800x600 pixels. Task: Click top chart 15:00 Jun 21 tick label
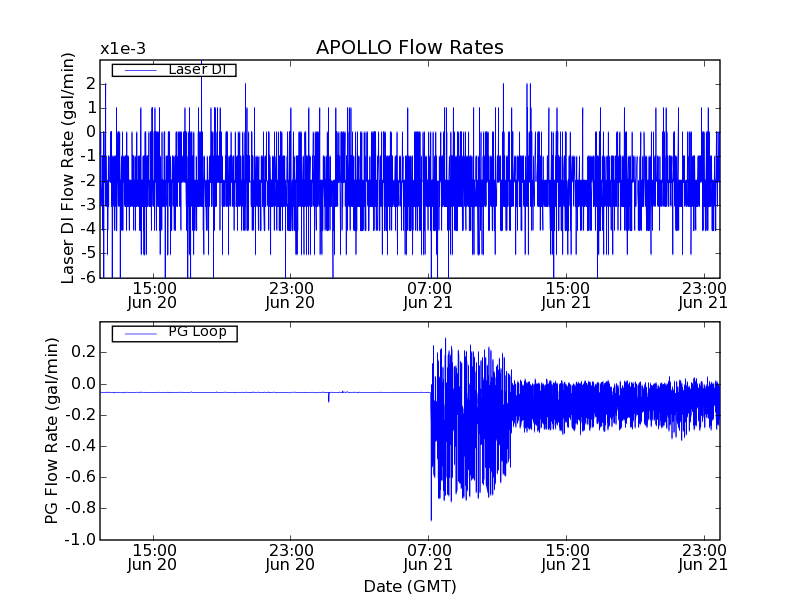[x=566, y=296]
